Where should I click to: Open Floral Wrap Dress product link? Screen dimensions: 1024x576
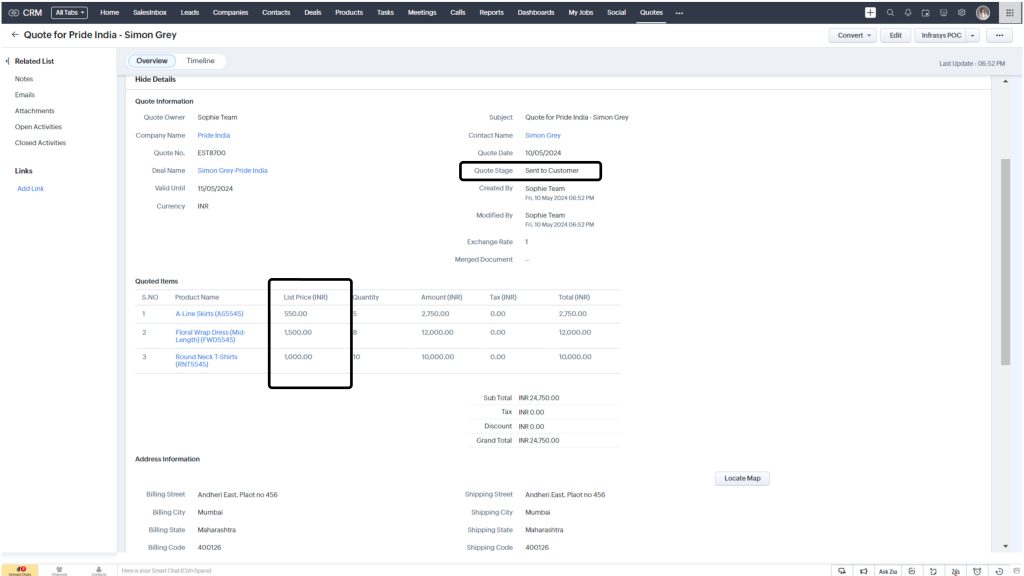[210, 336]
